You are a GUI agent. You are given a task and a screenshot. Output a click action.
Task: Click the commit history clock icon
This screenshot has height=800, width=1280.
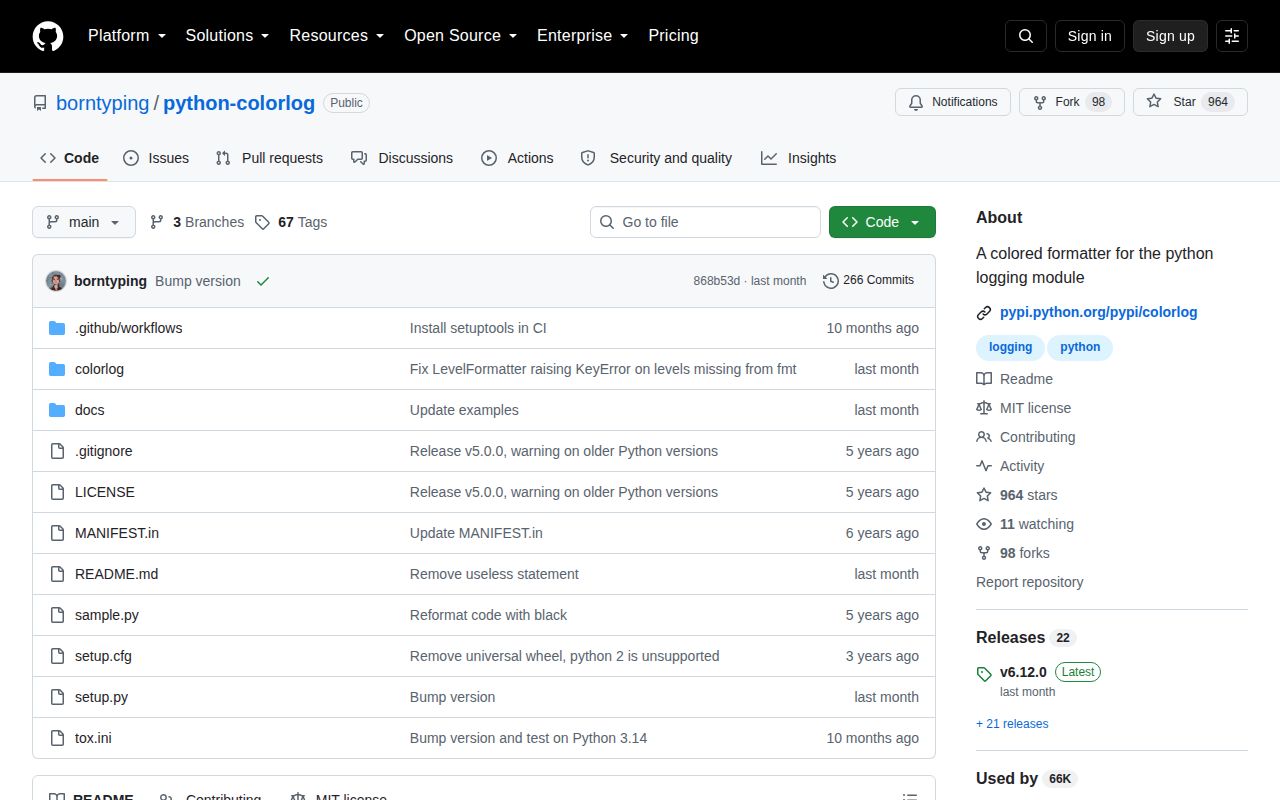831,281
